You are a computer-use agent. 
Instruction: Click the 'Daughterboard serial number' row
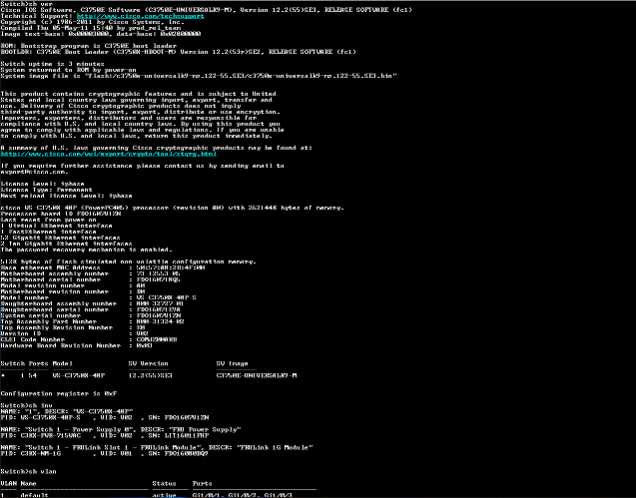pyautogui.click(x=90, y=310)
